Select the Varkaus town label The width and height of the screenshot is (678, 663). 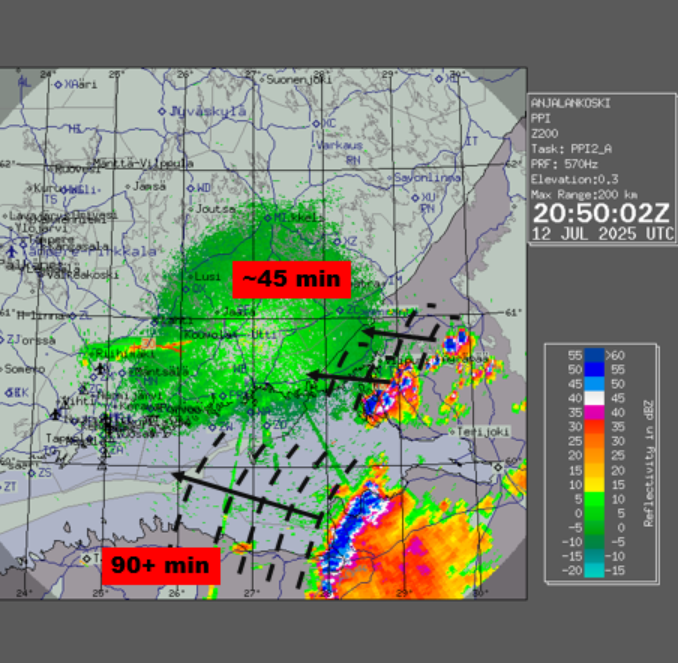339,145
